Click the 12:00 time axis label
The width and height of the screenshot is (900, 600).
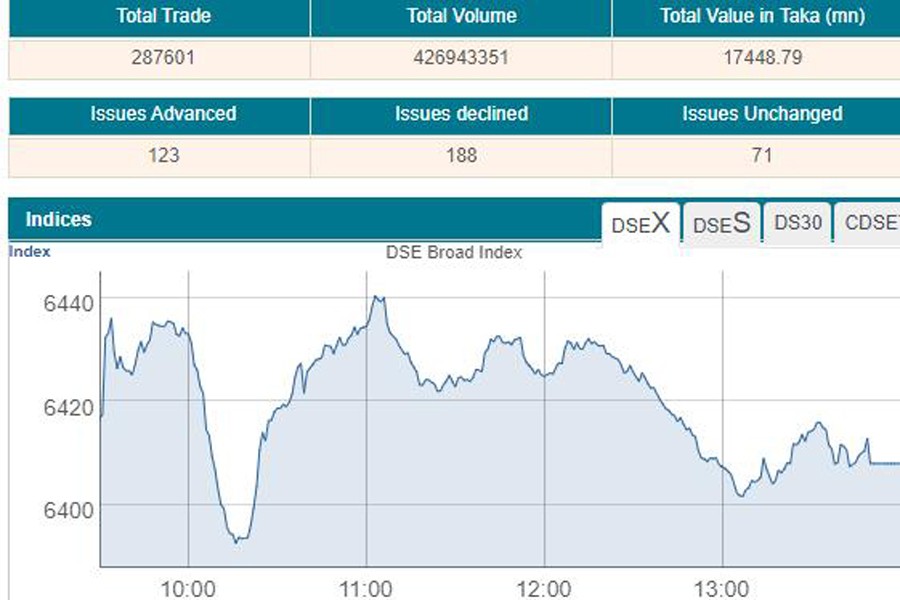coord(543,587)
